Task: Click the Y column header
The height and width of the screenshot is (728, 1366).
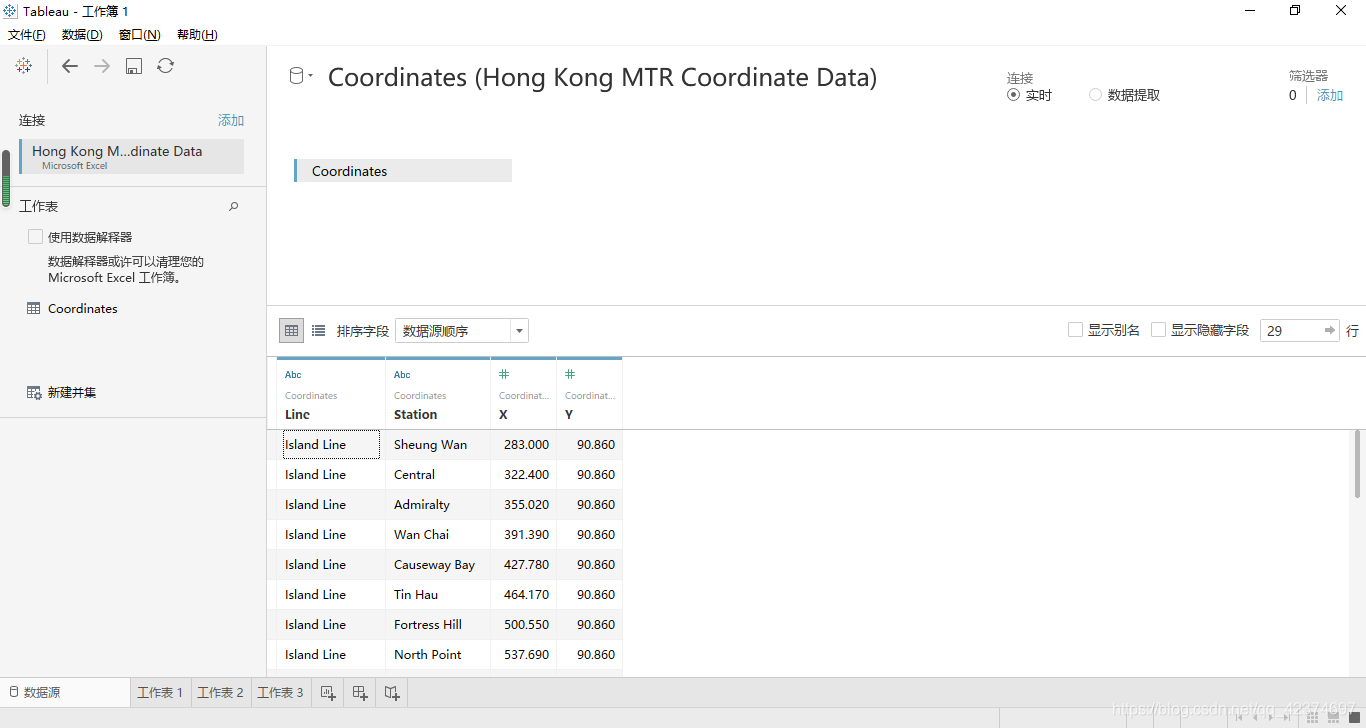Action: pos(590,395)
